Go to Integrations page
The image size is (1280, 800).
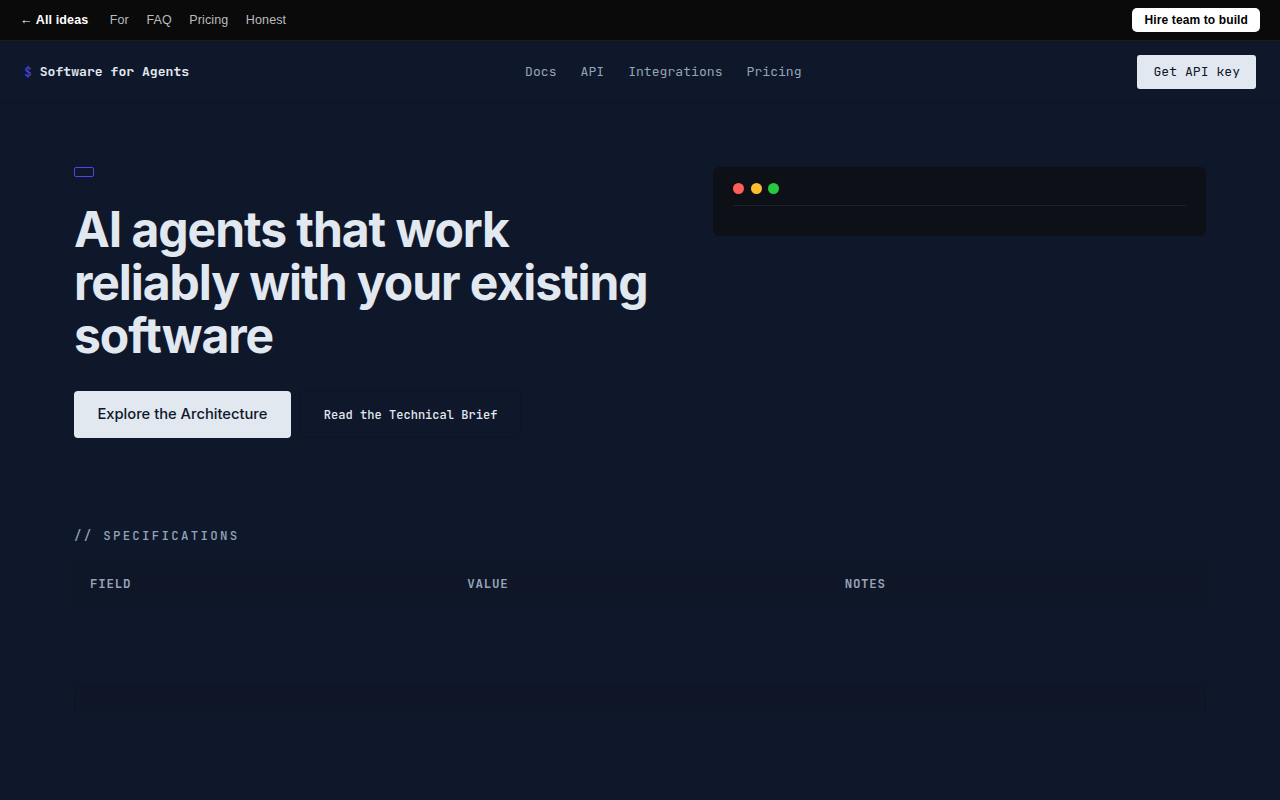[675, 72]
